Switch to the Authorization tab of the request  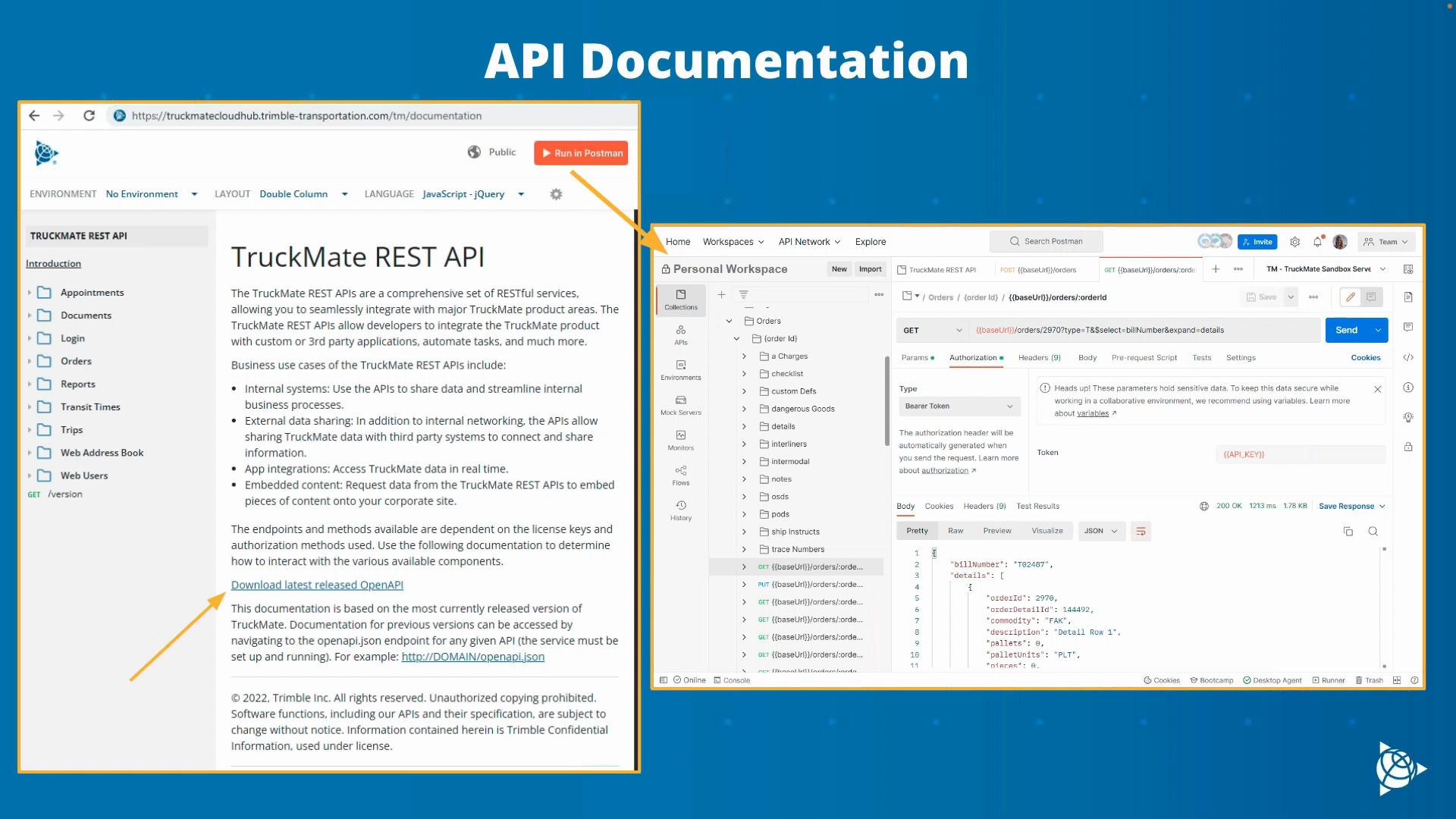click(974, 357)
